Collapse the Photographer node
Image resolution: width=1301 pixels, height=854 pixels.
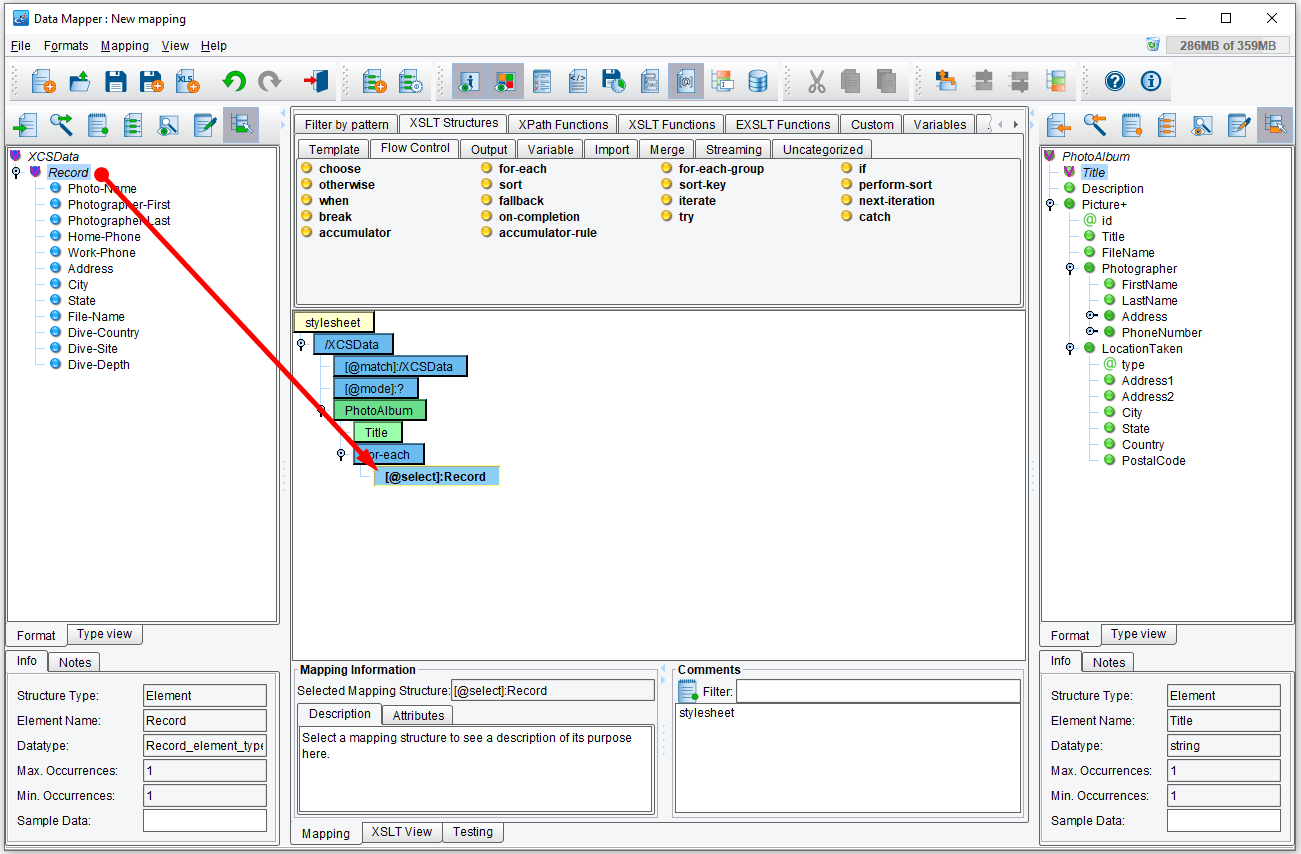(x=1070, y=269)
